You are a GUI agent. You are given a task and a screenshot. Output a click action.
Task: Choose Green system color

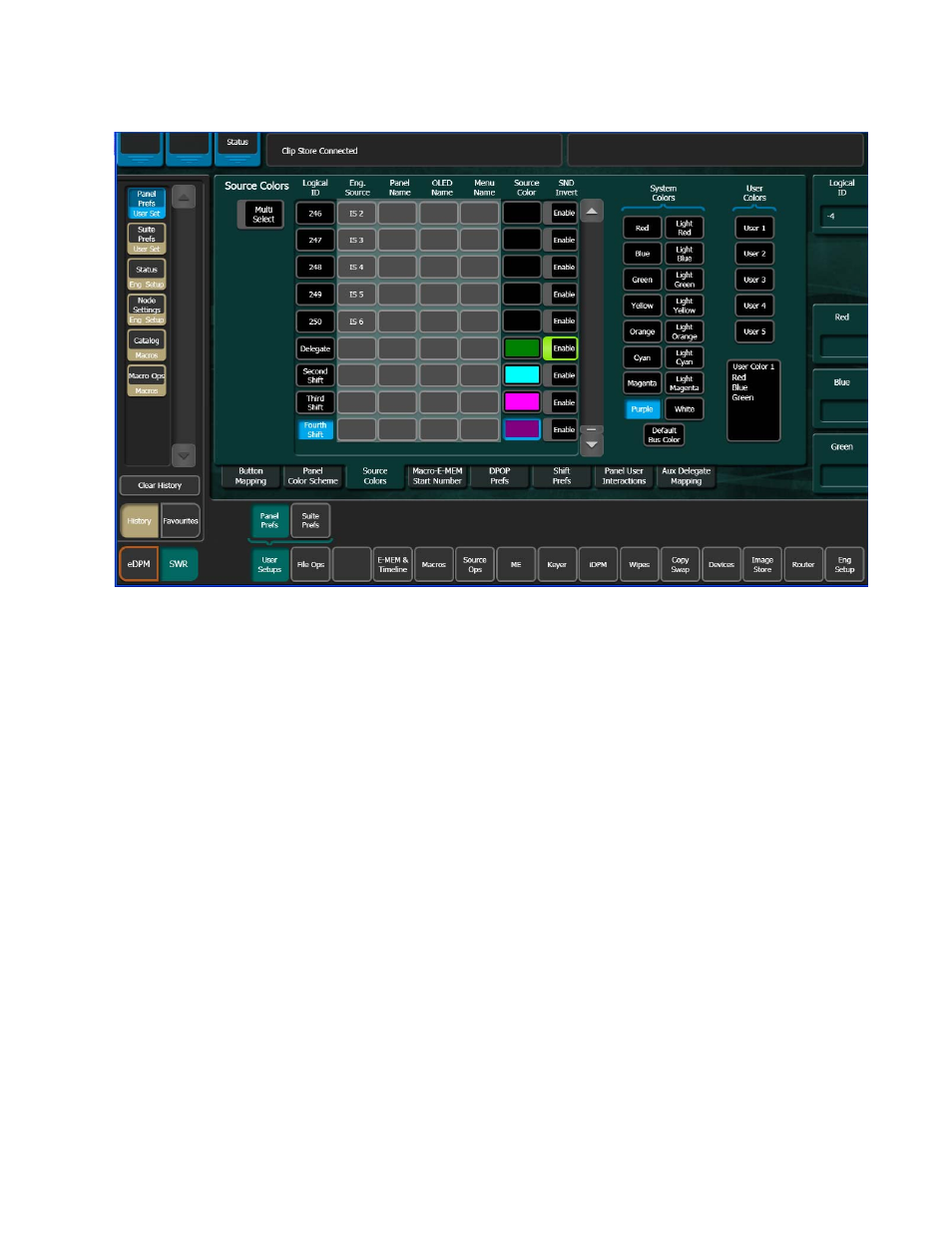642,280
